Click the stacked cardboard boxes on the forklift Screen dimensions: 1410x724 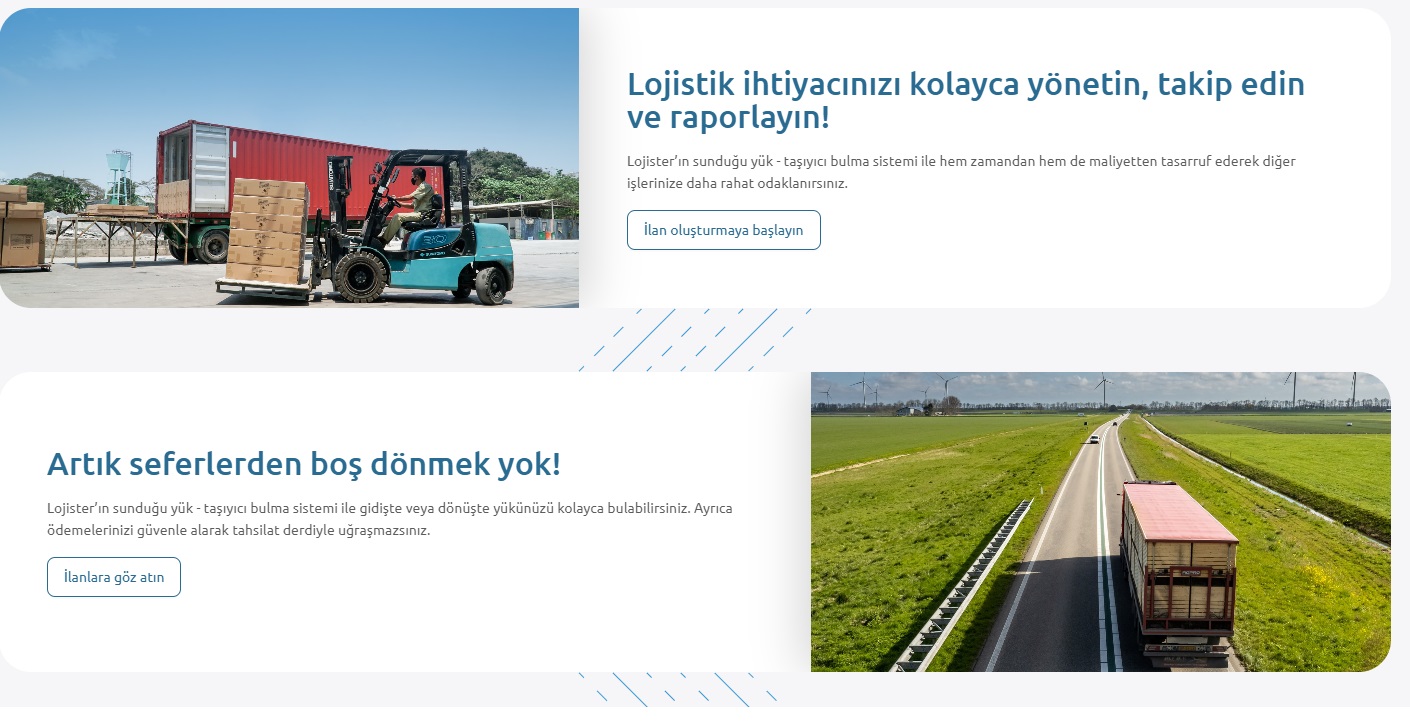[x=267, y=232]
